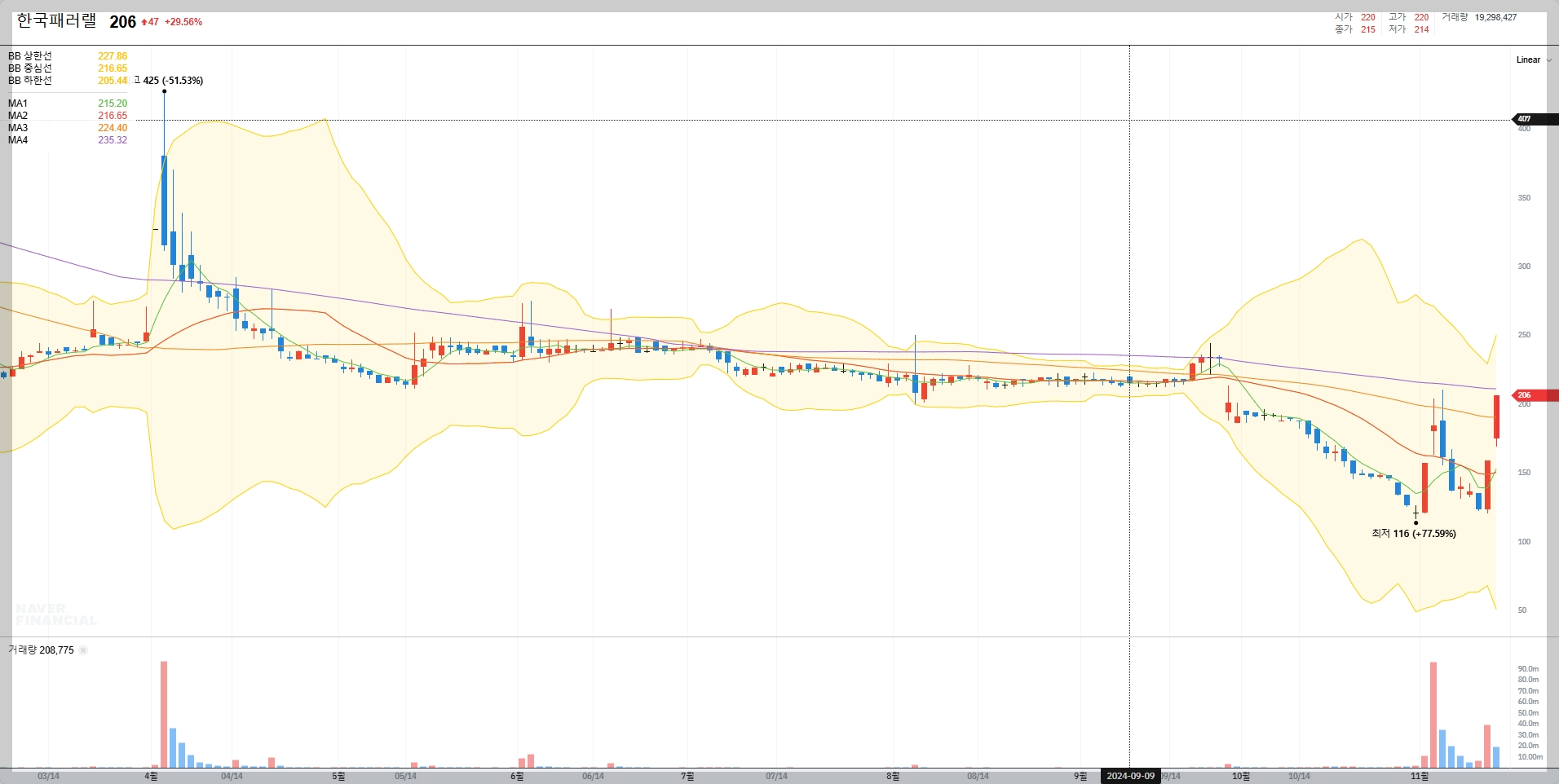Click the 10월 date axis label
Viewport: 1559px width, 784px height.
tap(1241, 776)
